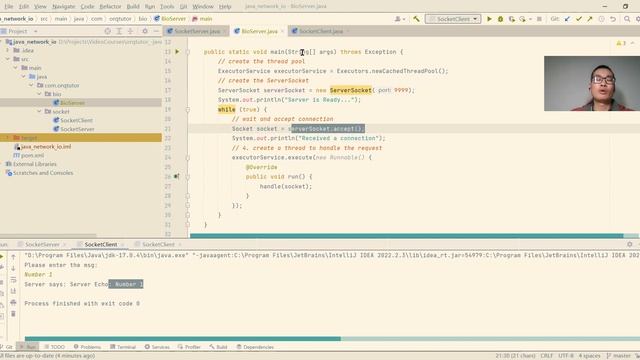Select the SocketServer run tab

click(x=42, y=244)
